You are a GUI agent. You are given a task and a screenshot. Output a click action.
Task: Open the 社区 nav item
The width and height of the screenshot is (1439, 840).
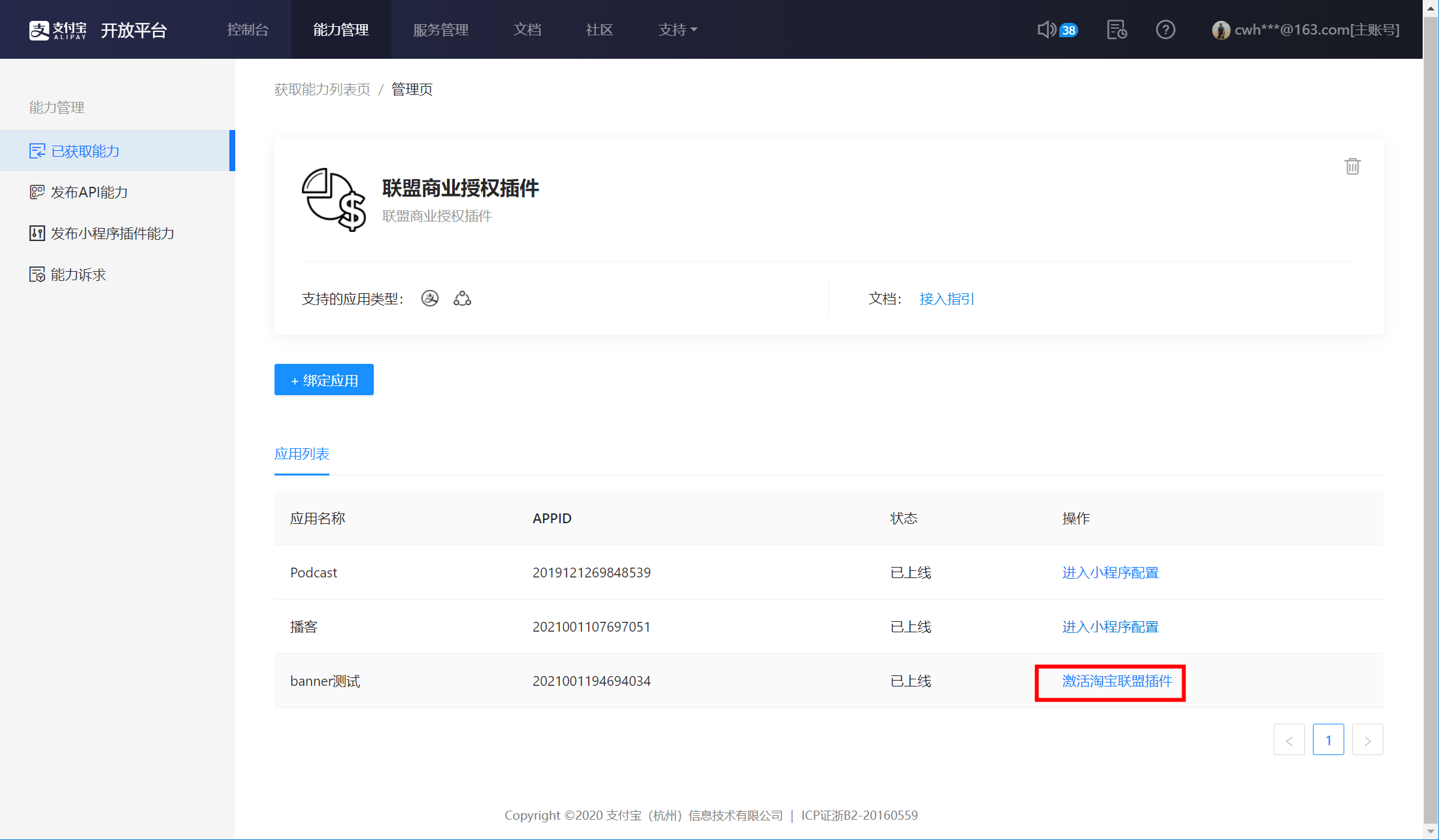tap(599, 29)
